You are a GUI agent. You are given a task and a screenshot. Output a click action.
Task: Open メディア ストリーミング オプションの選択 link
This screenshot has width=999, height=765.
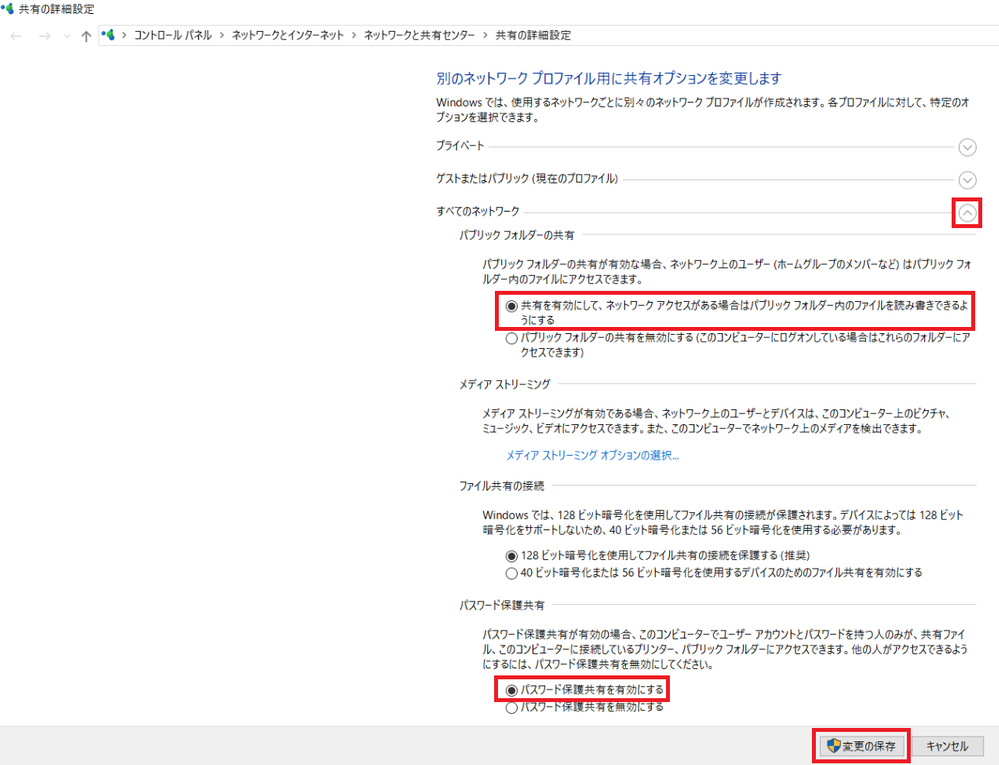[x=593, y=455]
